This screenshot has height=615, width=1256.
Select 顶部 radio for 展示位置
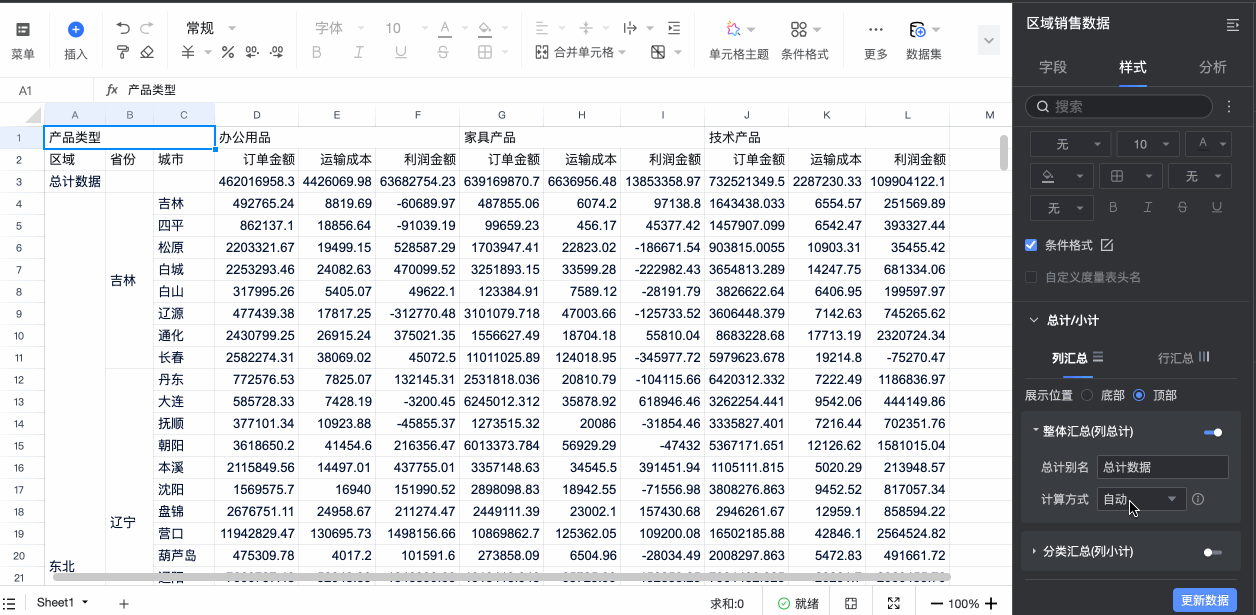1139,395
